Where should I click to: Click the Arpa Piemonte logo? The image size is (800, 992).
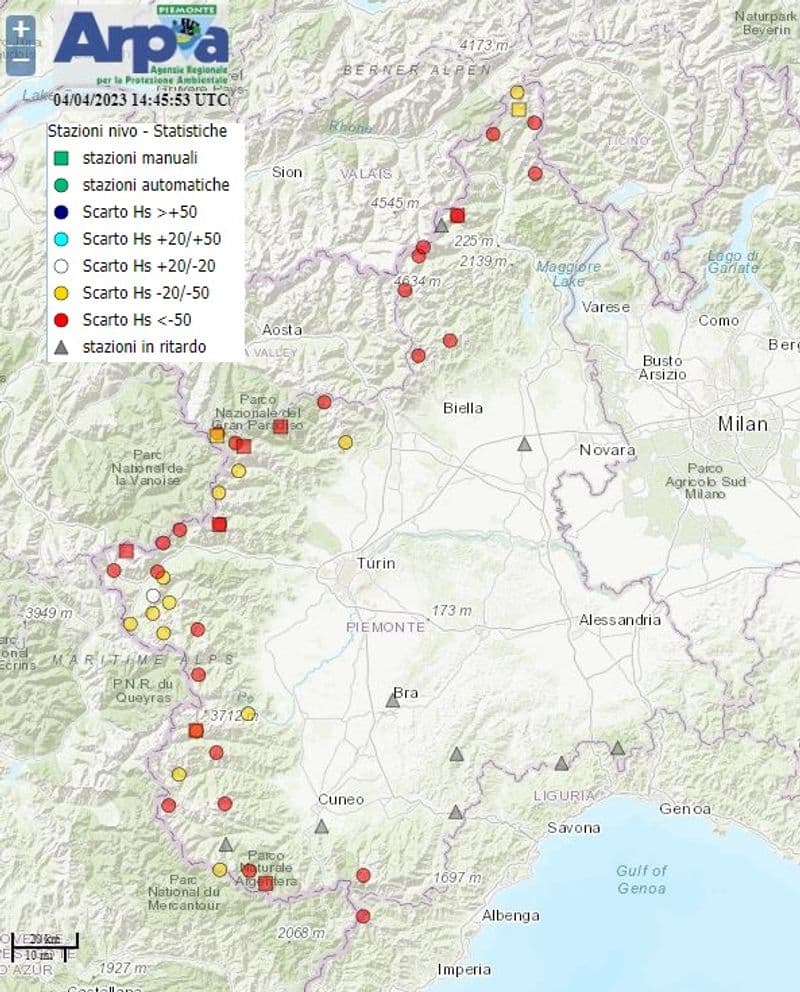pyautogui.click(x=140, y=45)
